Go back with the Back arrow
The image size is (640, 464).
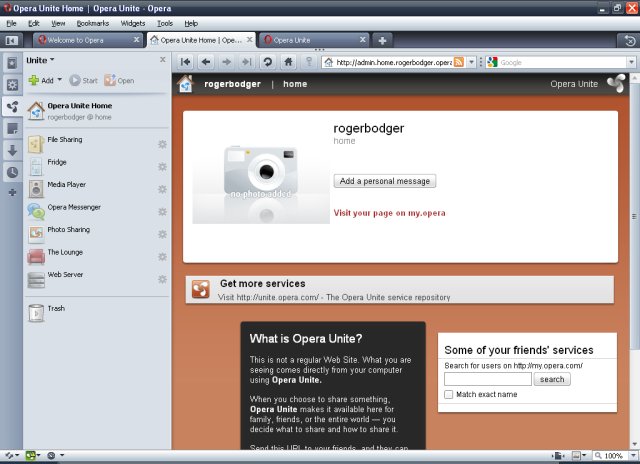(x=206, y=62)
